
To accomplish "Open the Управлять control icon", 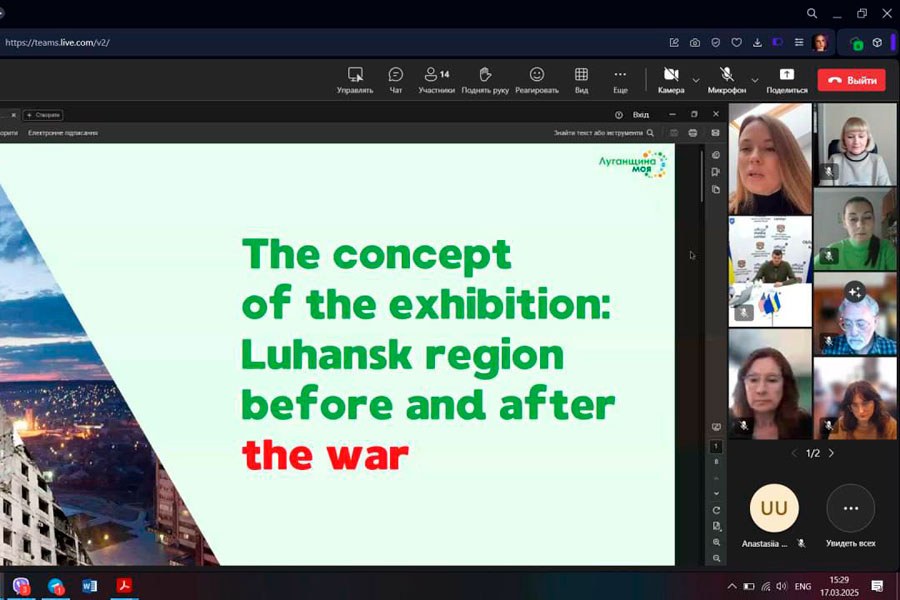I will coord(355,79).
